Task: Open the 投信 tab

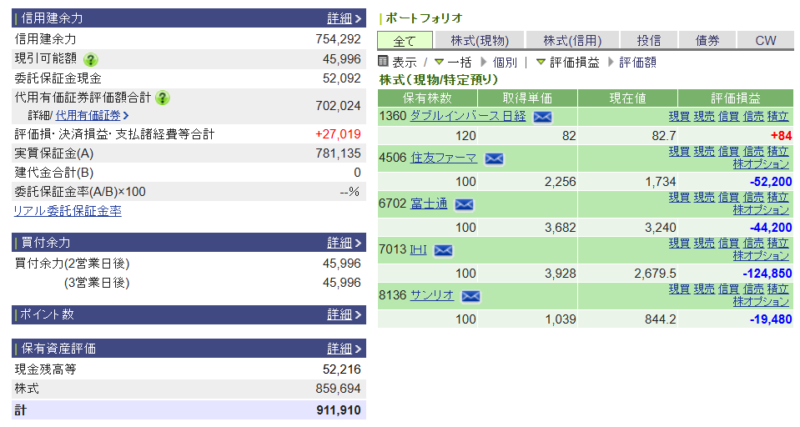Action: [648, 41]
